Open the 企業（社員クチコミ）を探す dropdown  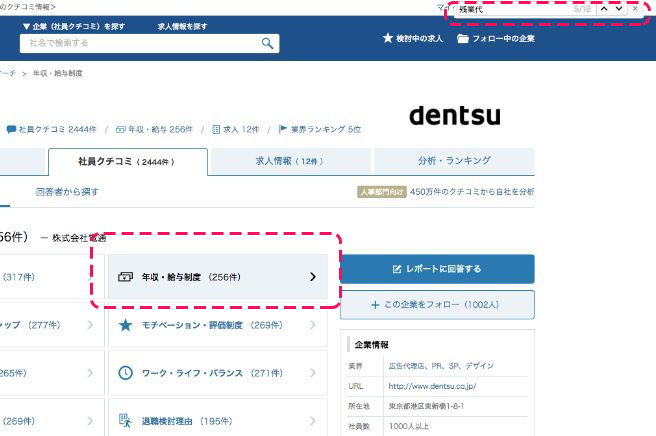[74, 26]
